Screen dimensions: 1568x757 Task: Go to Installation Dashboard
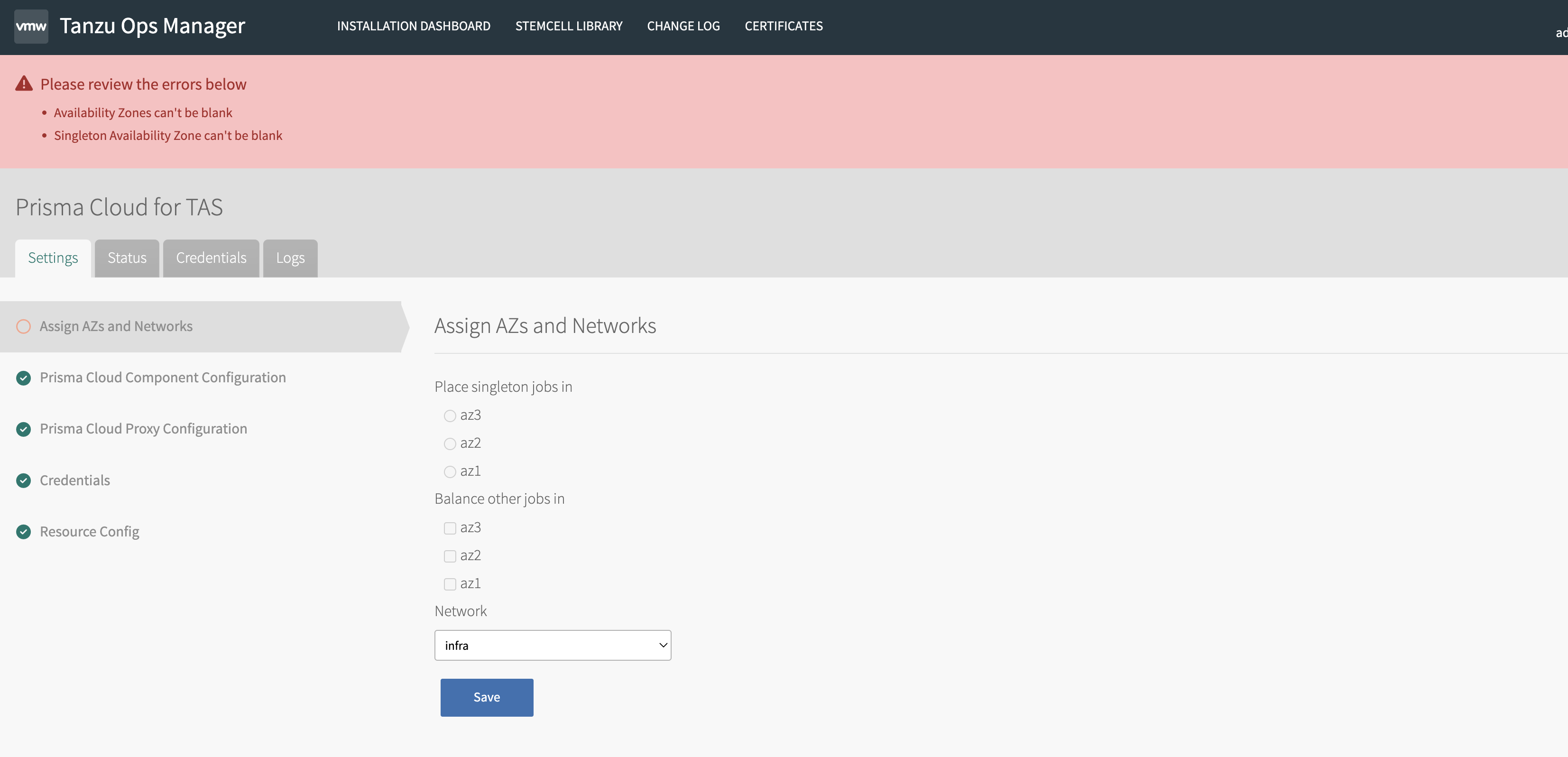tap(413, 26)
